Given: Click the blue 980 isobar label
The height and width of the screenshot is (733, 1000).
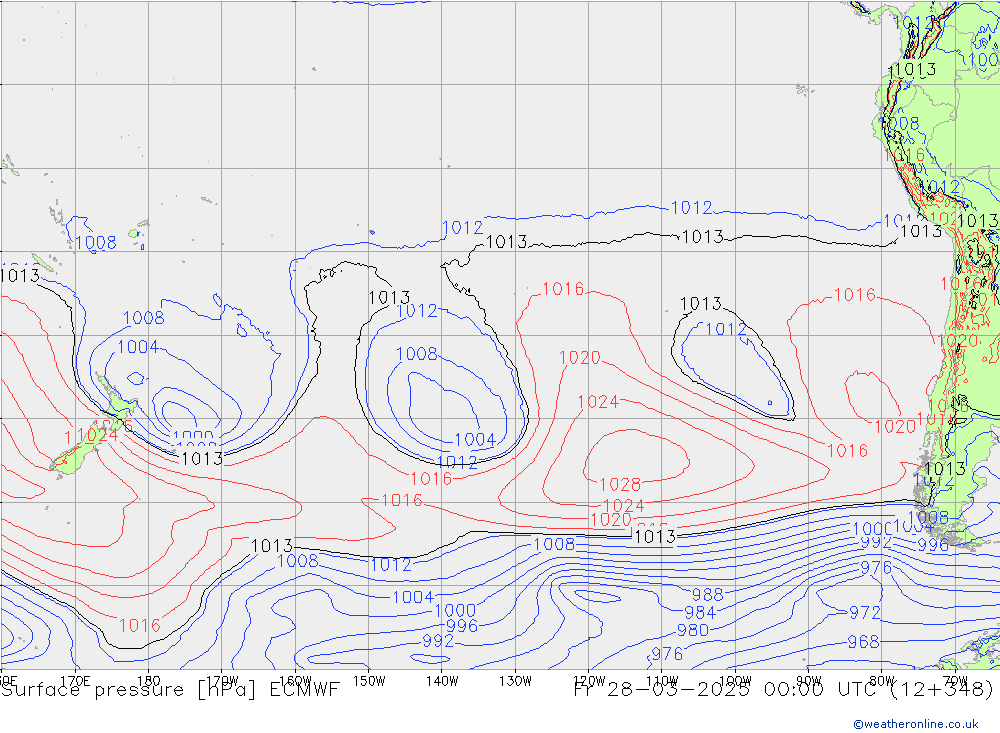Looking at the screenshot, I should pos(693,630).
